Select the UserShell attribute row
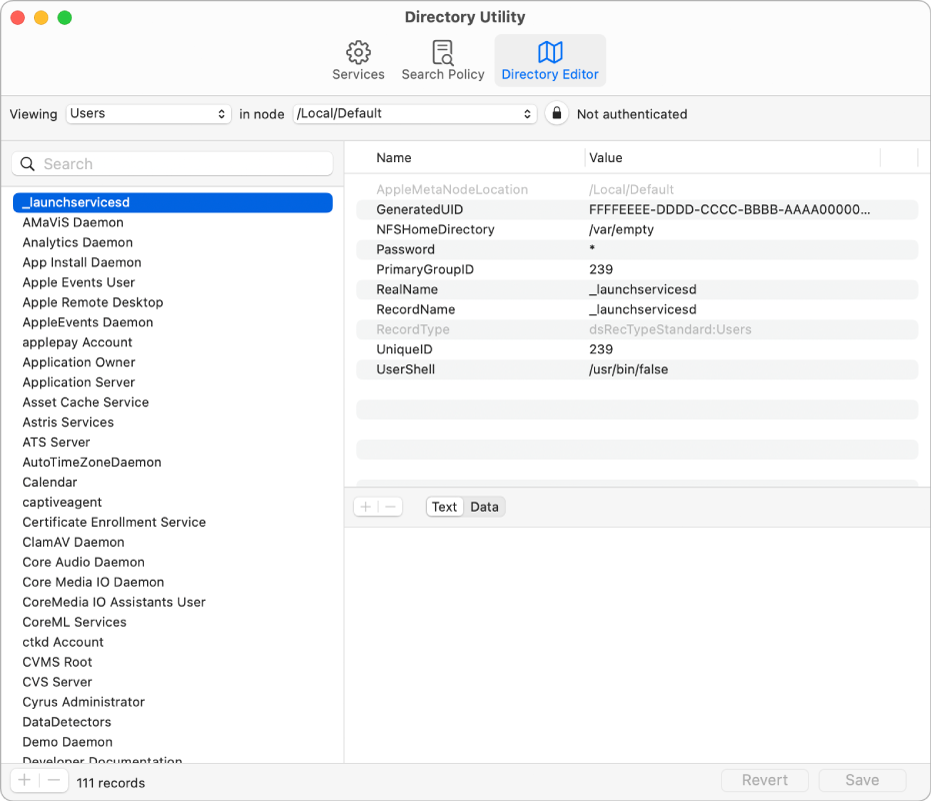Screen dimensions: 931x801 click(x=636, y=369)
